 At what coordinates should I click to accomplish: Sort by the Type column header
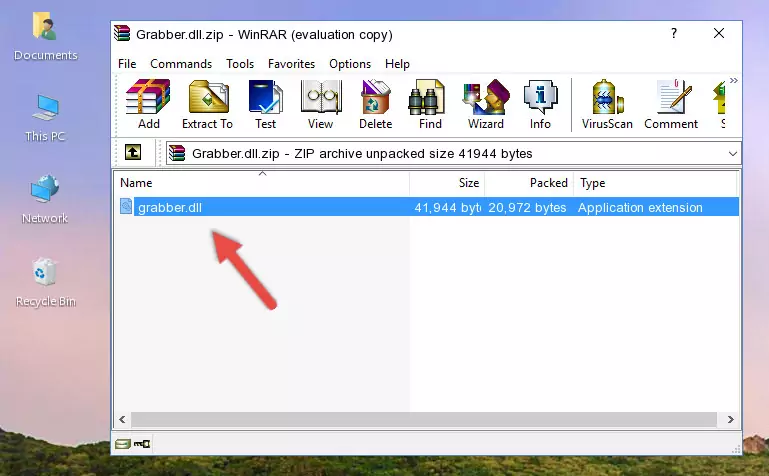pos(655,183)
